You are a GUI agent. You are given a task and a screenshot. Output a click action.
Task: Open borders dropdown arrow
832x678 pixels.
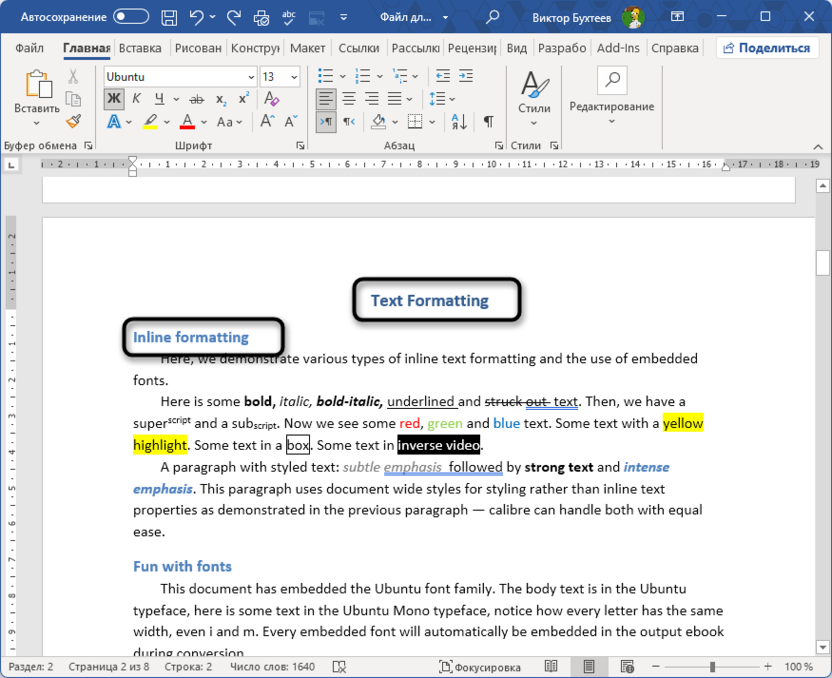(432, 122)
